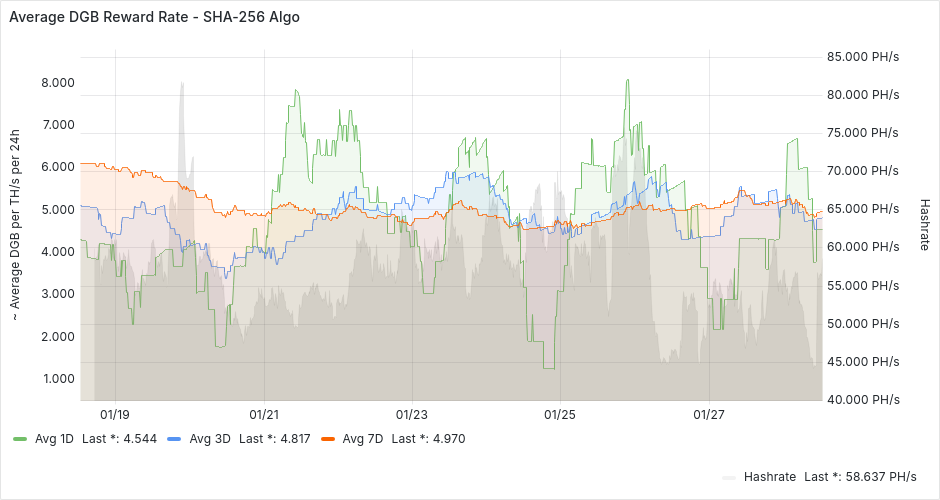This screenshot has width=940, height=500.
Task: Click the gray Hashrate legend color swatch
Action: (x=730, y=477)
